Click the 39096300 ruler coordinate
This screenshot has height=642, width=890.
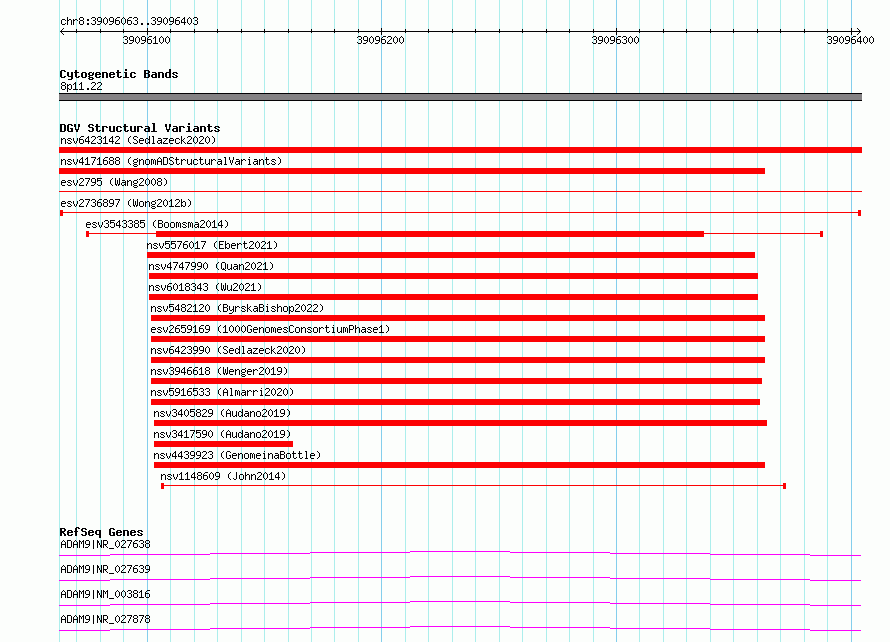tap(615, 40)
